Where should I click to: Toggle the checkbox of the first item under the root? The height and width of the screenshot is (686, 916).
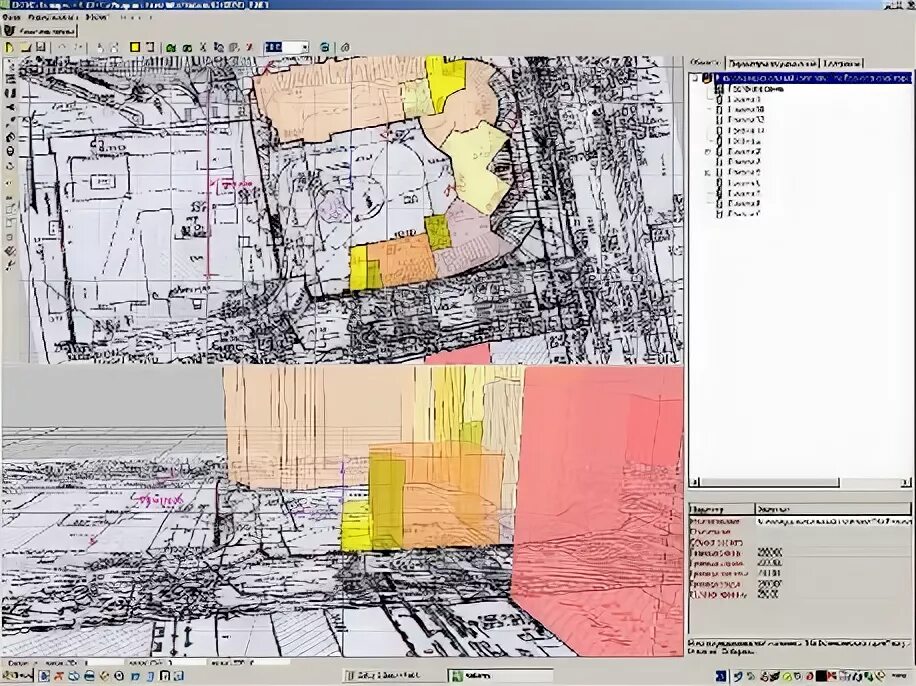tap(719, 89)
